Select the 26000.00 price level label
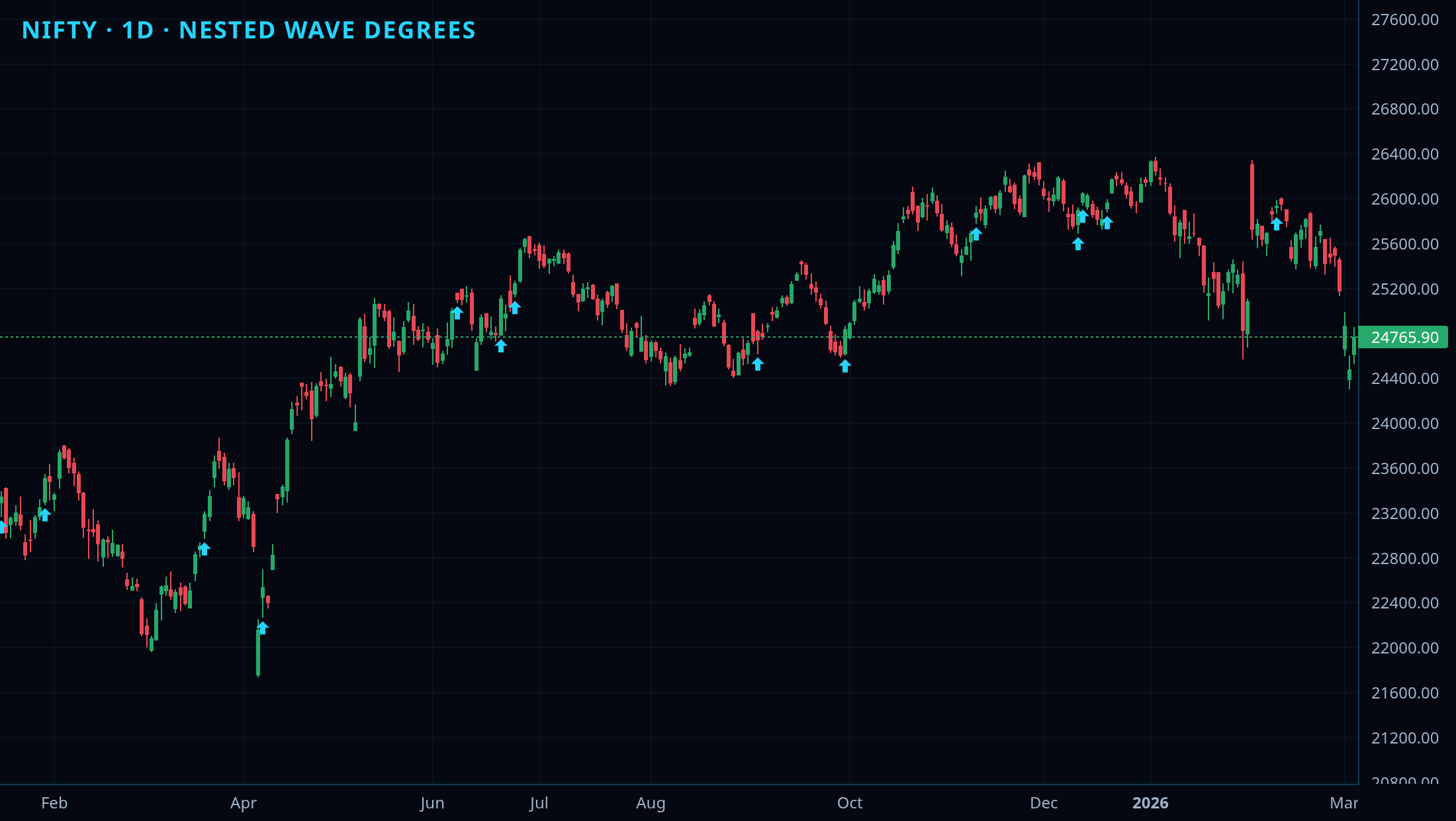The width and height of the screenshot is (1456, 821). pyautogui.click(x=1404, y=199)
